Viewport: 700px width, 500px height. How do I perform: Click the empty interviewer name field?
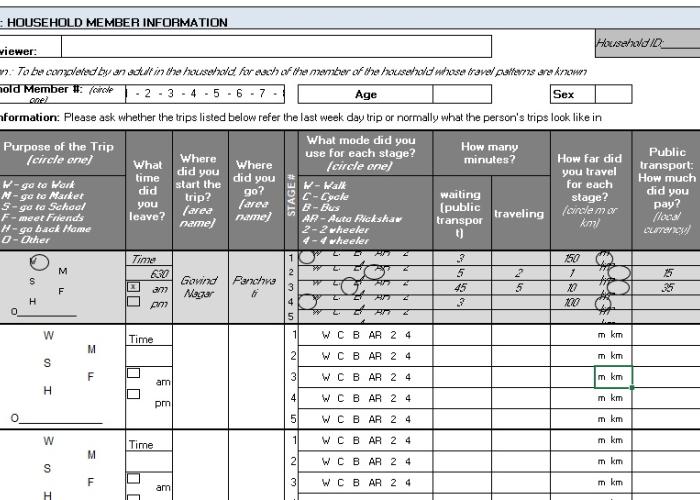click(276, 46)
